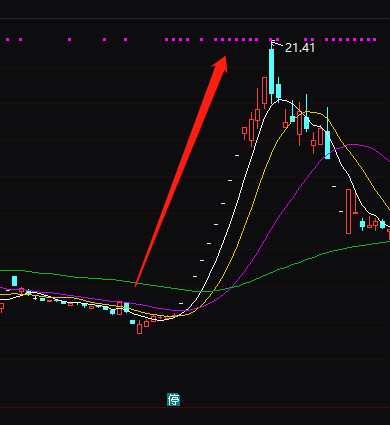Viewport: 390px width, 425px height.
Task: Click the dark red horizontal line at the bottom
Action: [x=195, y=407]
